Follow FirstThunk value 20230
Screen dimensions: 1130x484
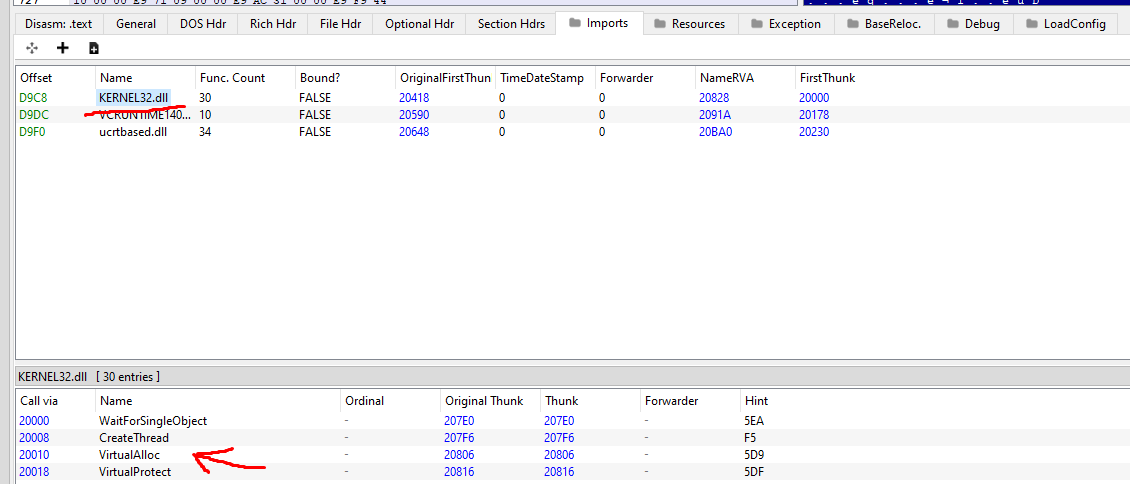tap(814, 132)
